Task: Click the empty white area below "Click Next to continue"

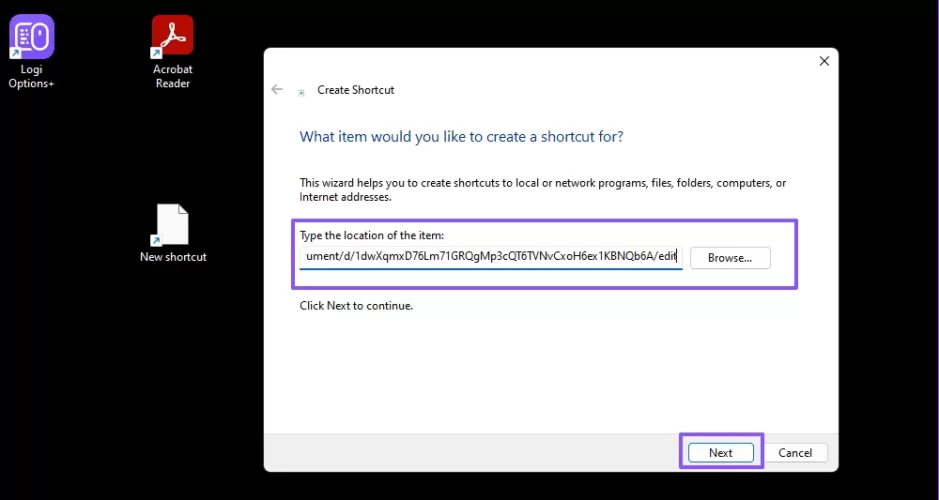Action: click(x=550, y=370)
